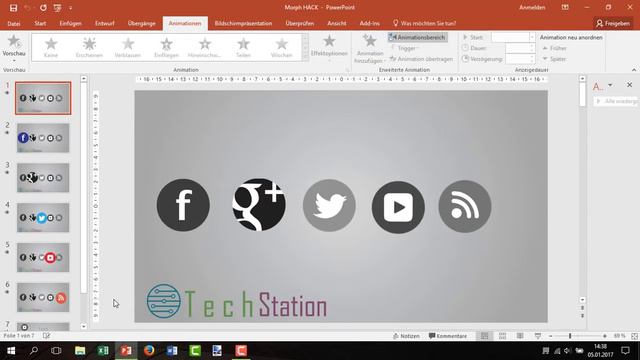The width and height of the screenshot is (640, 360).
Task: Select slide 3 thumbnail
Action: 43,178
